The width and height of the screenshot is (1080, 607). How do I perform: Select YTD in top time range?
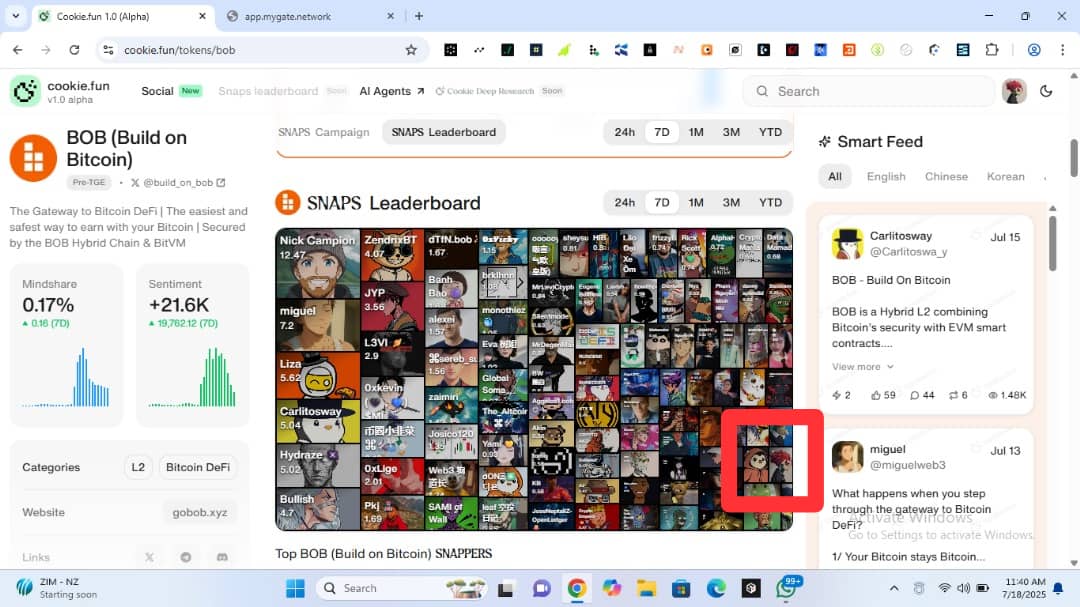click(770, 132)
